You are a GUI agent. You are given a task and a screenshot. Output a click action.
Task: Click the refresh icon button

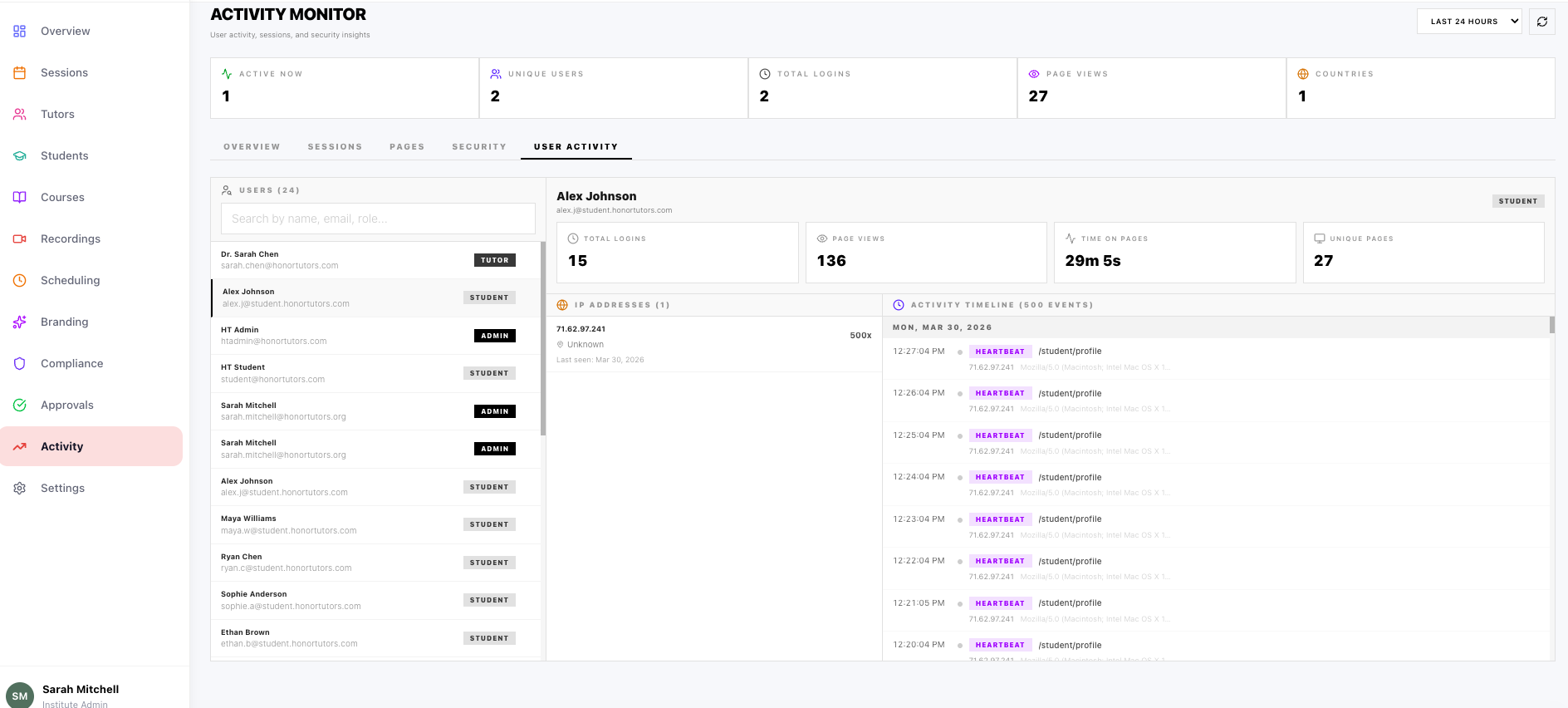tap(1542, 22)
